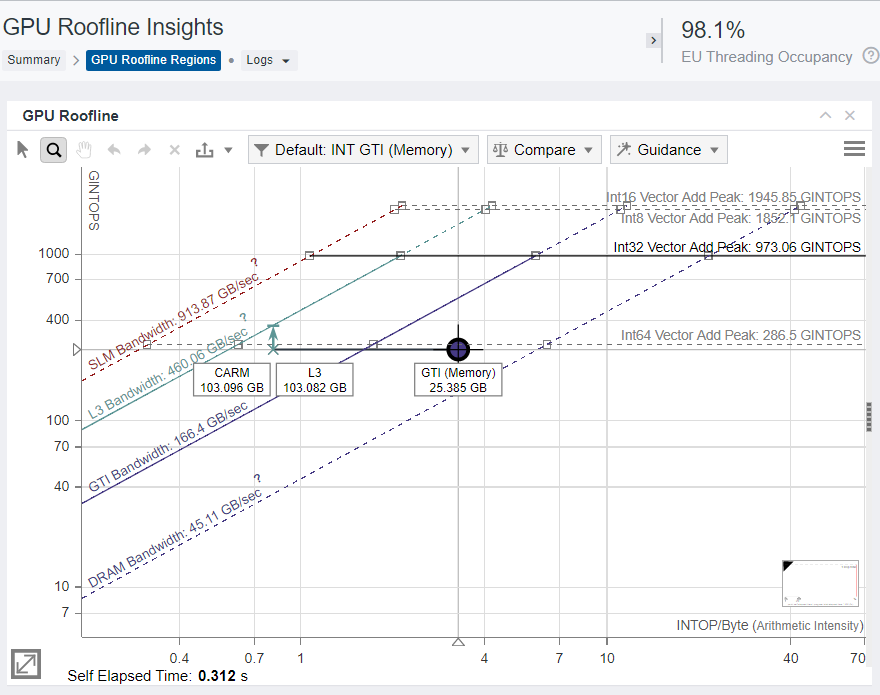
Task: Collapse the GPU Roofline panel chevron
Action: [x=825, y=116]
